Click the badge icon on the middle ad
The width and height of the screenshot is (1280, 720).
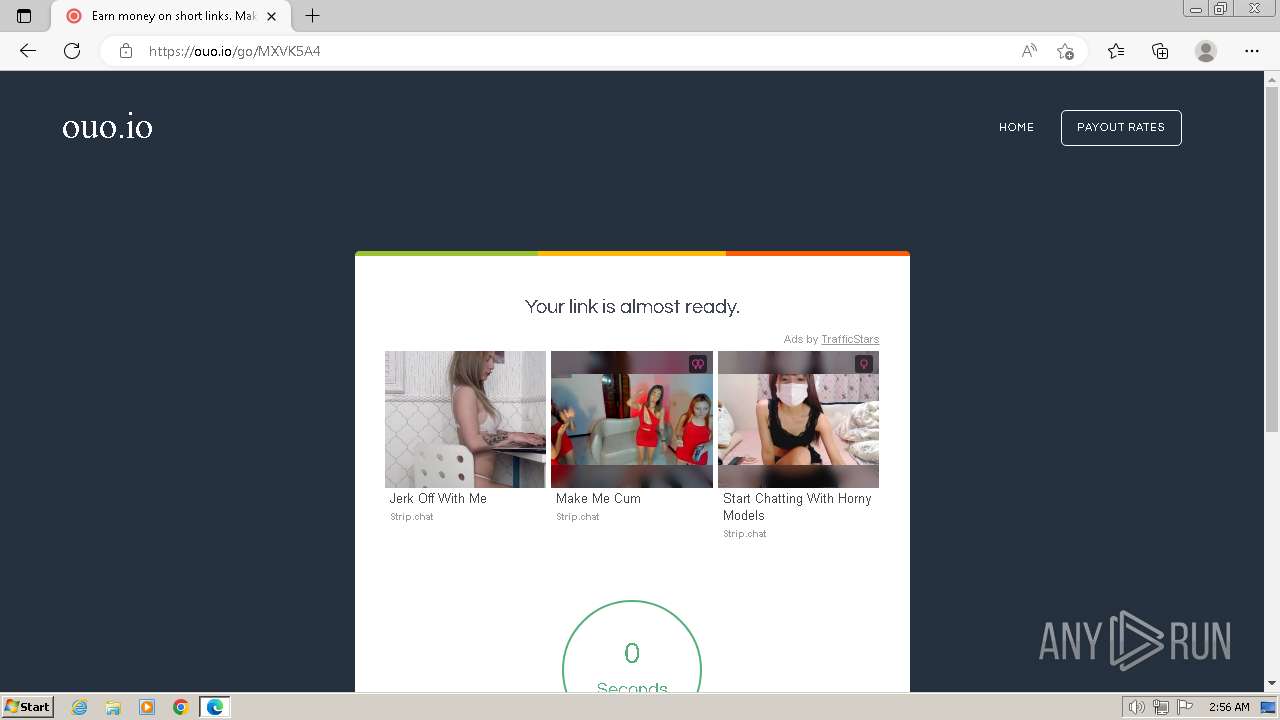click(x=698, y=364)
